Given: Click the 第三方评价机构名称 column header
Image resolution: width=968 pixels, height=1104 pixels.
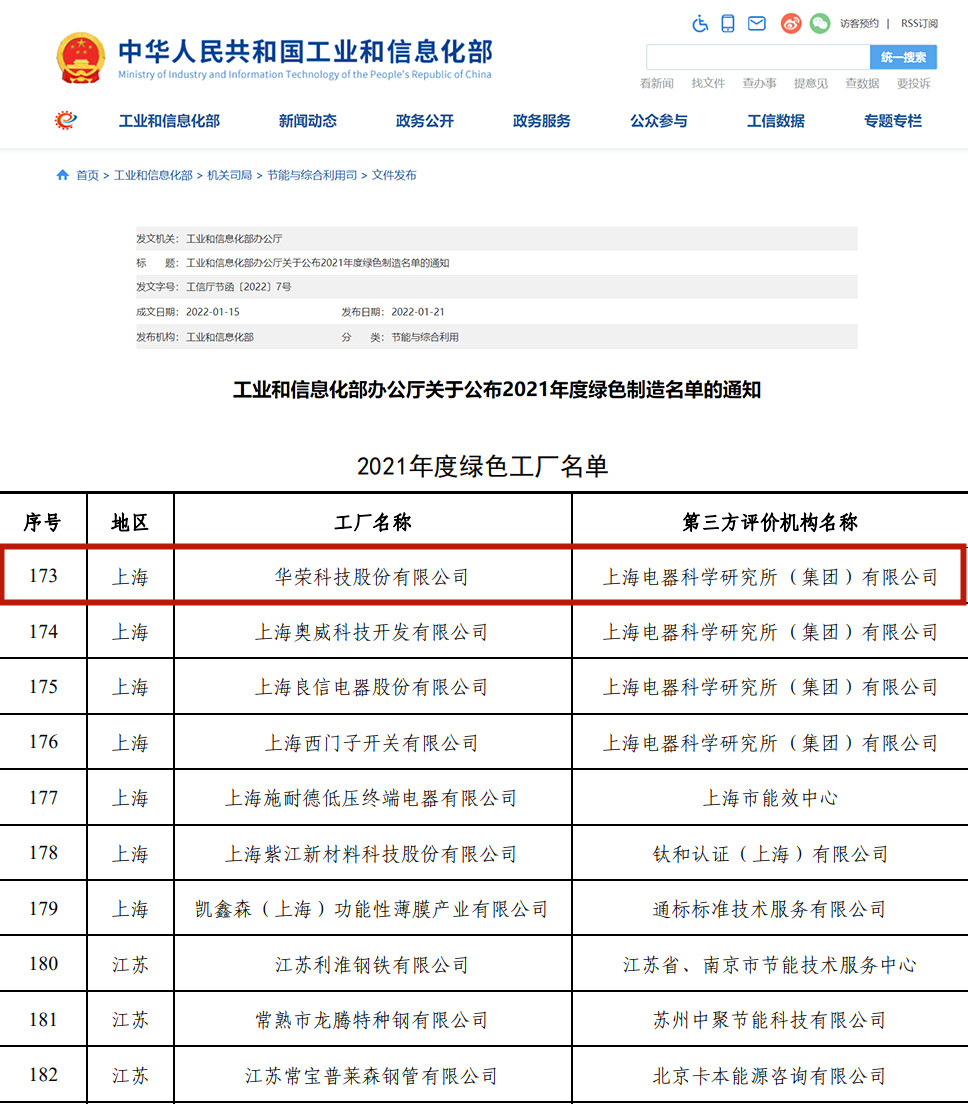Looking at the screenshot, I should pyautogui.click(x=769, y=522).
